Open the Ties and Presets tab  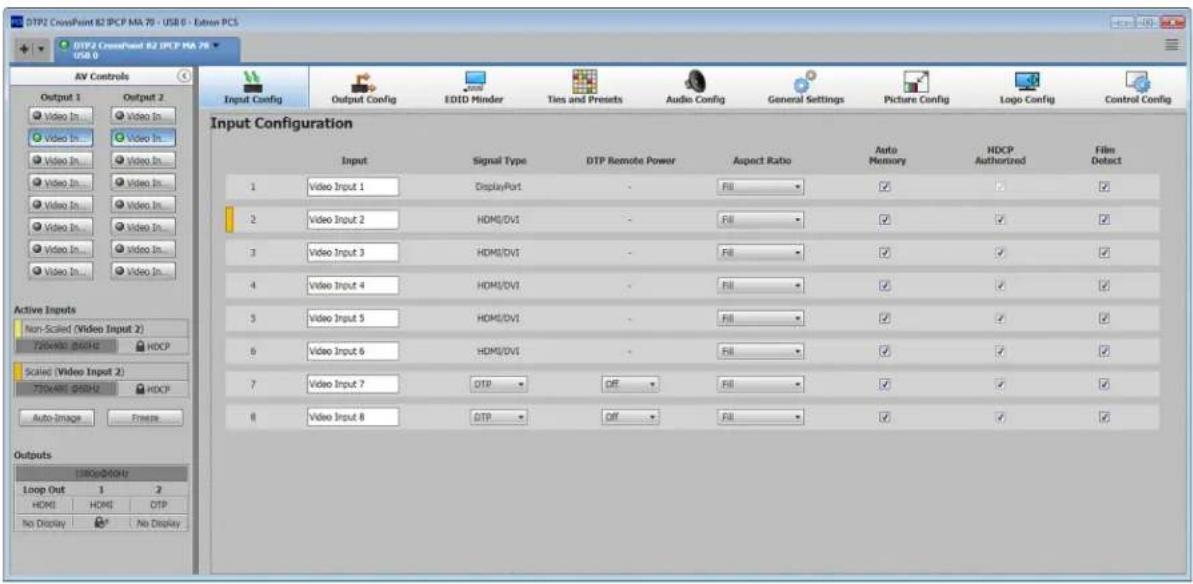pos(584,87)
